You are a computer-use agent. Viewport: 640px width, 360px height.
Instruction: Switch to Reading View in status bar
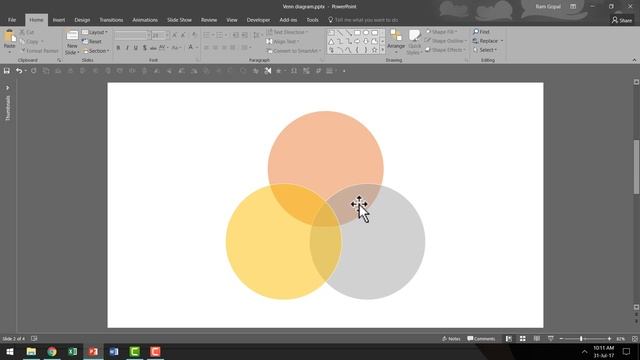537,339
